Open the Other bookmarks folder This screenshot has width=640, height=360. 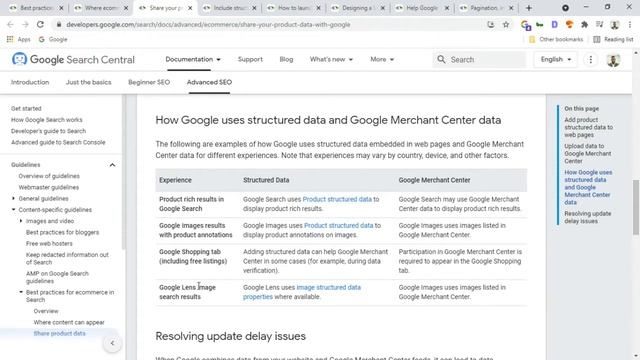(556, 40)
